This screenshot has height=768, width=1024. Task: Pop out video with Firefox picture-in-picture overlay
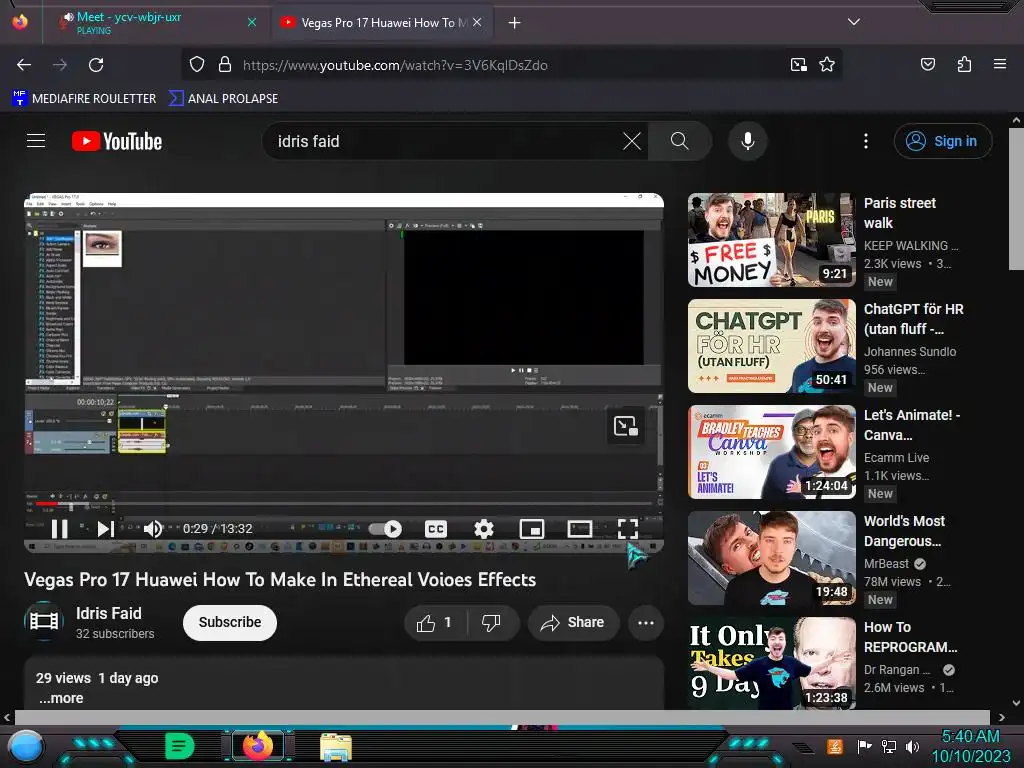click(626, 426)
